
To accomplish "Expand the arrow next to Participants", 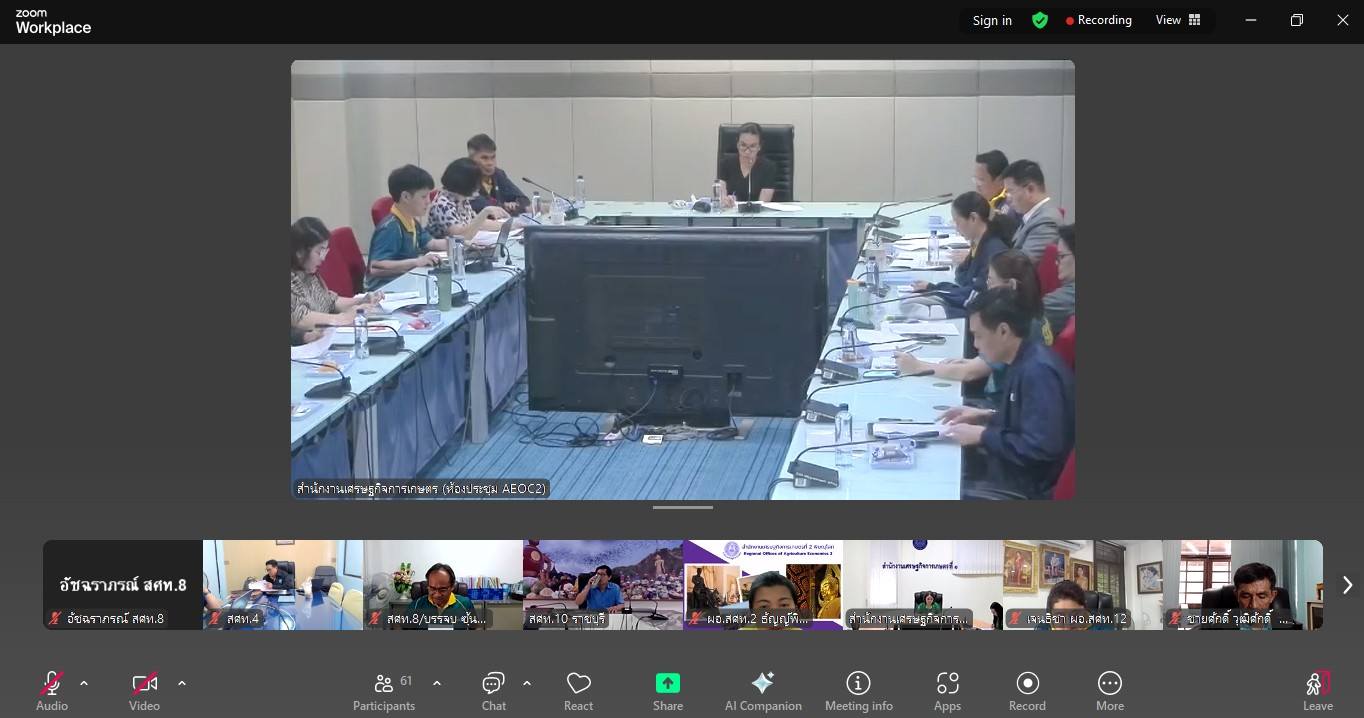I will 437,683.
